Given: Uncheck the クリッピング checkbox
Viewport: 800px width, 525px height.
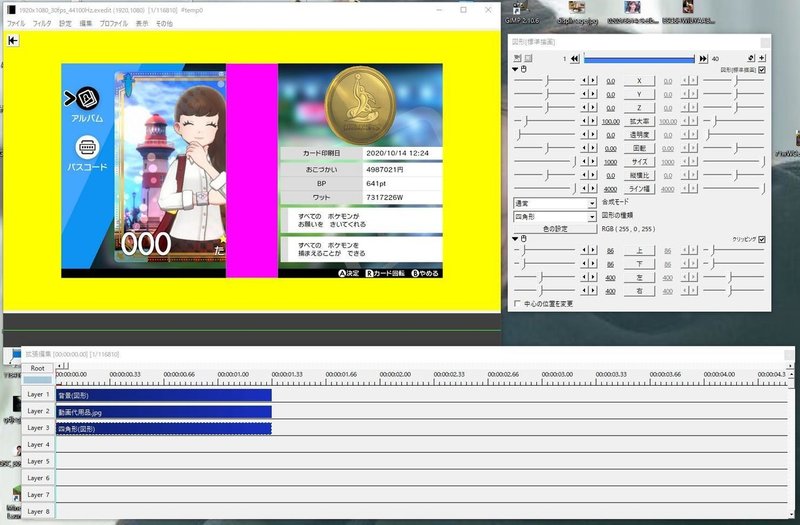Looking at the screenshot, I should point(762,239).
